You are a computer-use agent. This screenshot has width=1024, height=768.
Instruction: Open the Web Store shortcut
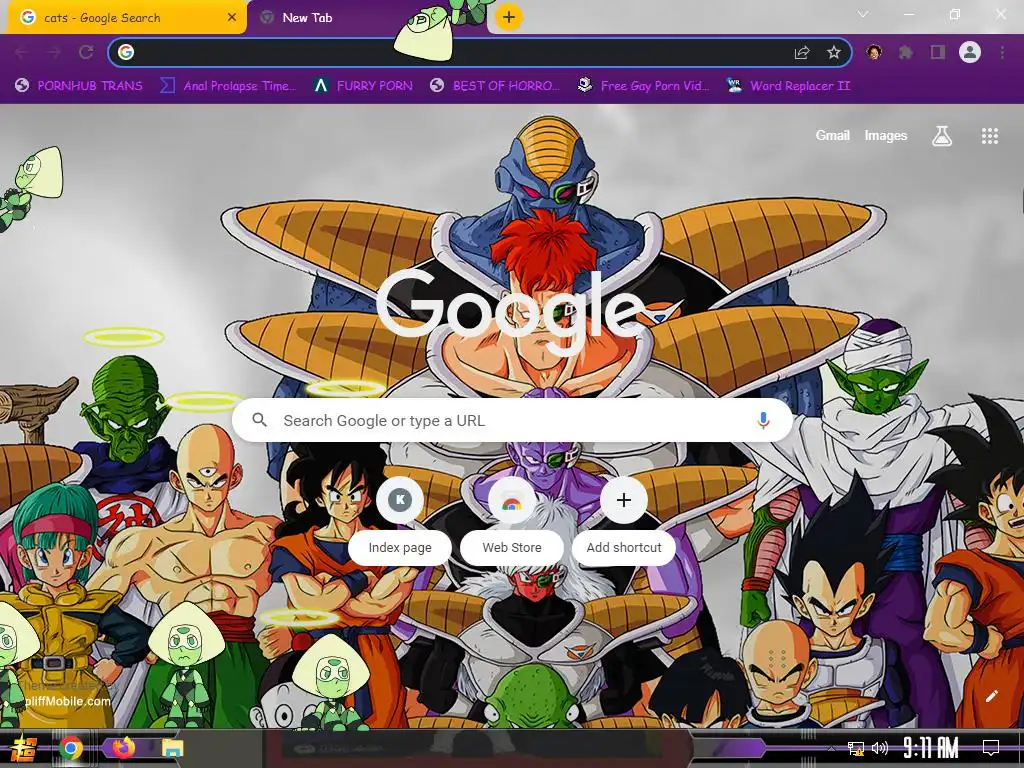click(512, 522)
